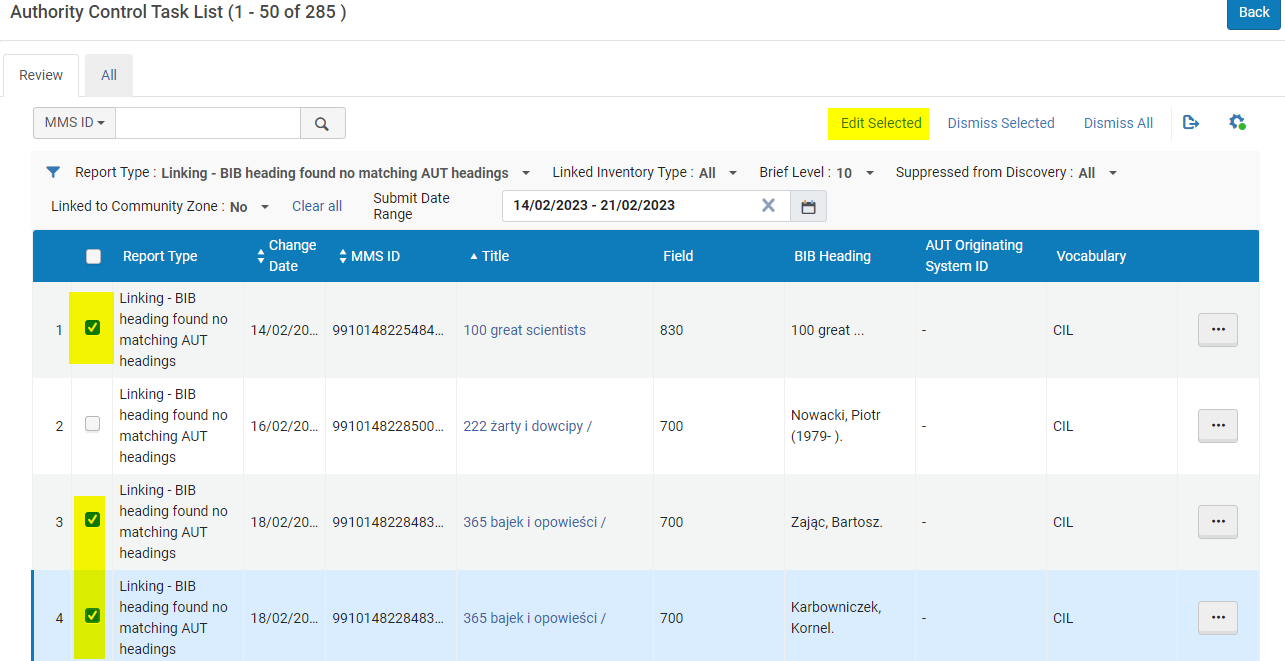Expand Linked Inventory Type filter
This screenshot has width=1285, height=661.
click(733, 173)
